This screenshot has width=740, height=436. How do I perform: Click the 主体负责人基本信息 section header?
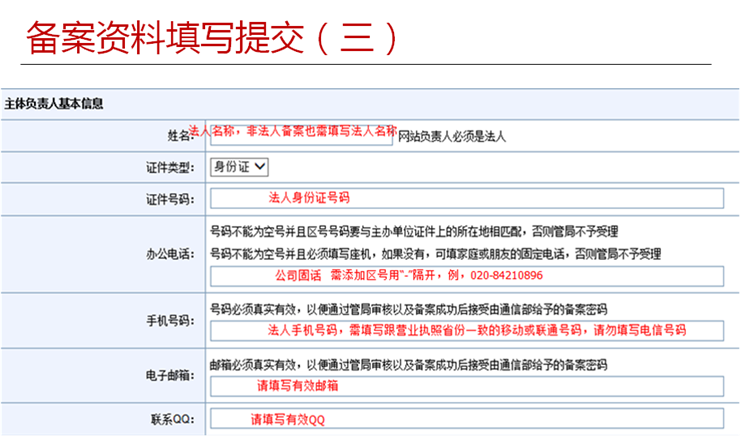tap(55, 103)
